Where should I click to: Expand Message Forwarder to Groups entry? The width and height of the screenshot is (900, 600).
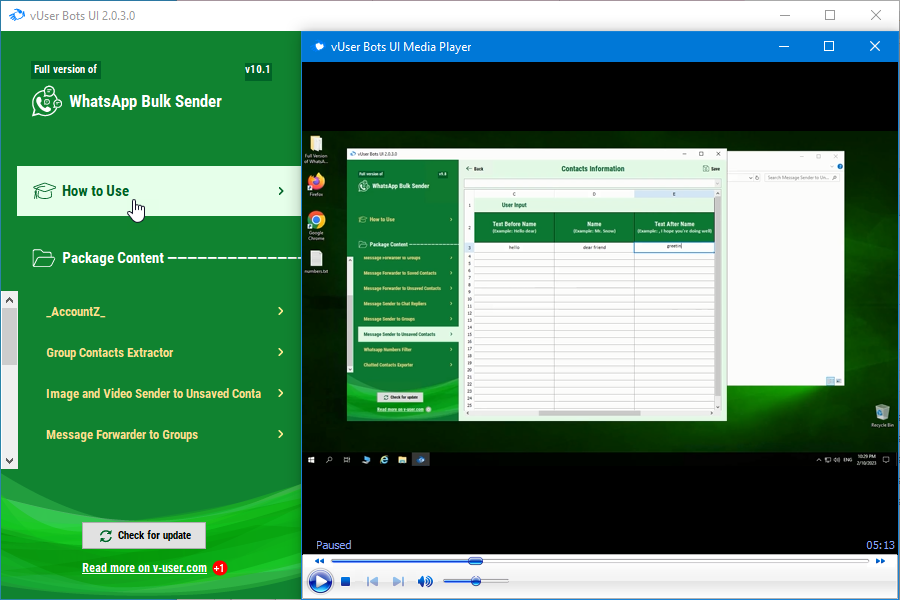[165, 435]
